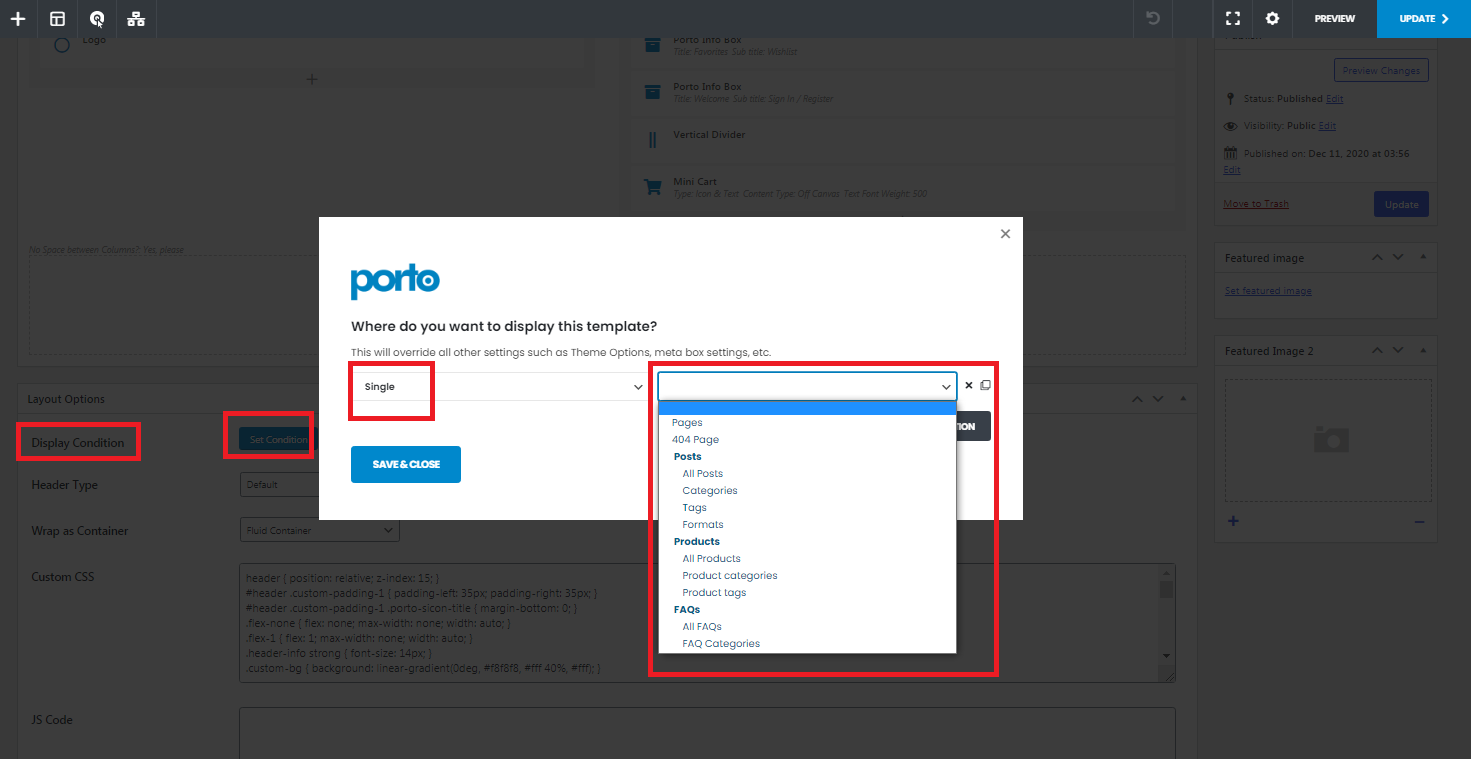Remove the condition with the X icon
The image size is (1471, 759).
968,385
